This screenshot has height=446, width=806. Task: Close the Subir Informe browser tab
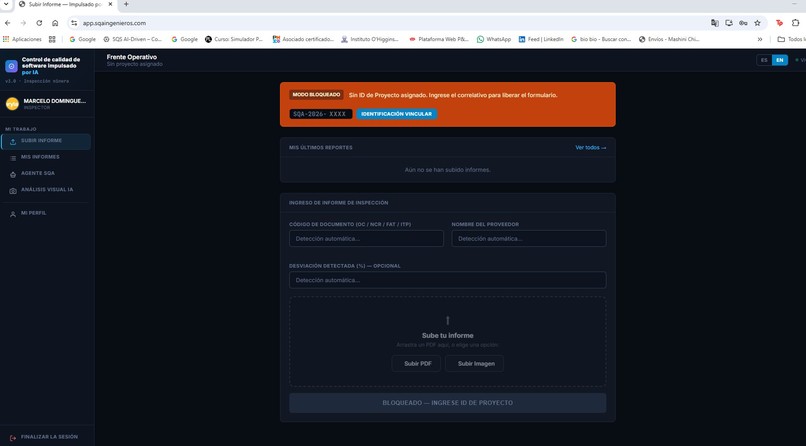110,4
